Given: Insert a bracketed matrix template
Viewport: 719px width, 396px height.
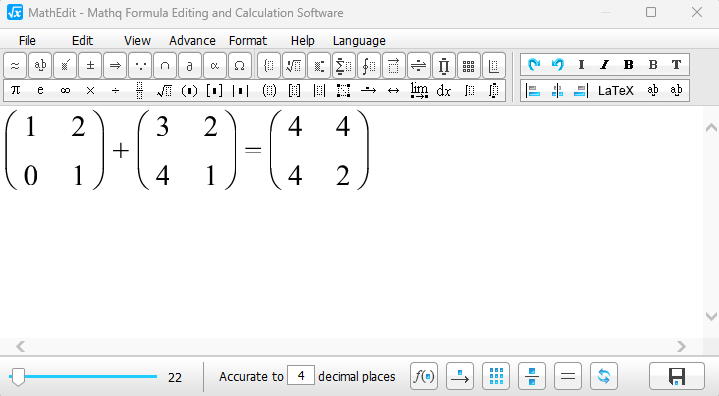Looking at the screenshot, I should click(294, 90).
